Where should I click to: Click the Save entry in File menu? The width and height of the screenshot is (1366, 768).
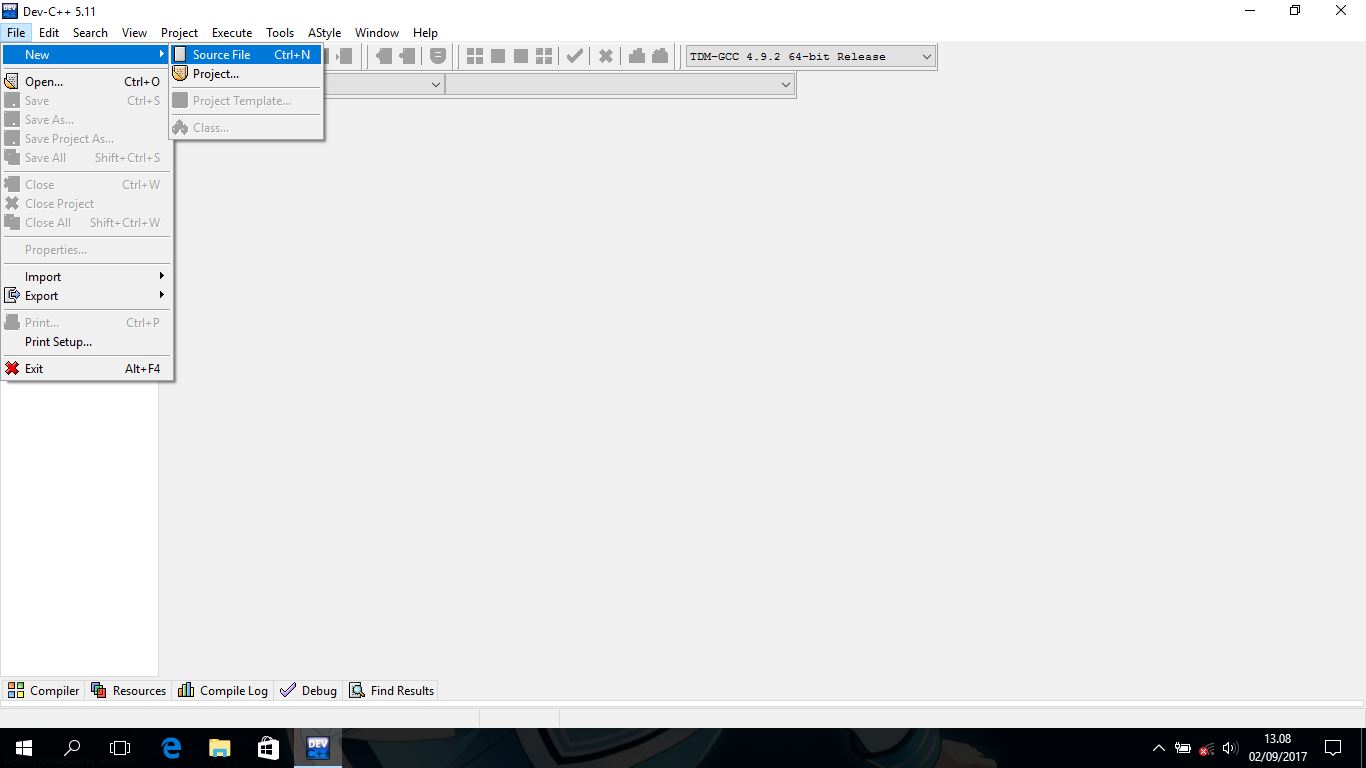pos(86,101)
